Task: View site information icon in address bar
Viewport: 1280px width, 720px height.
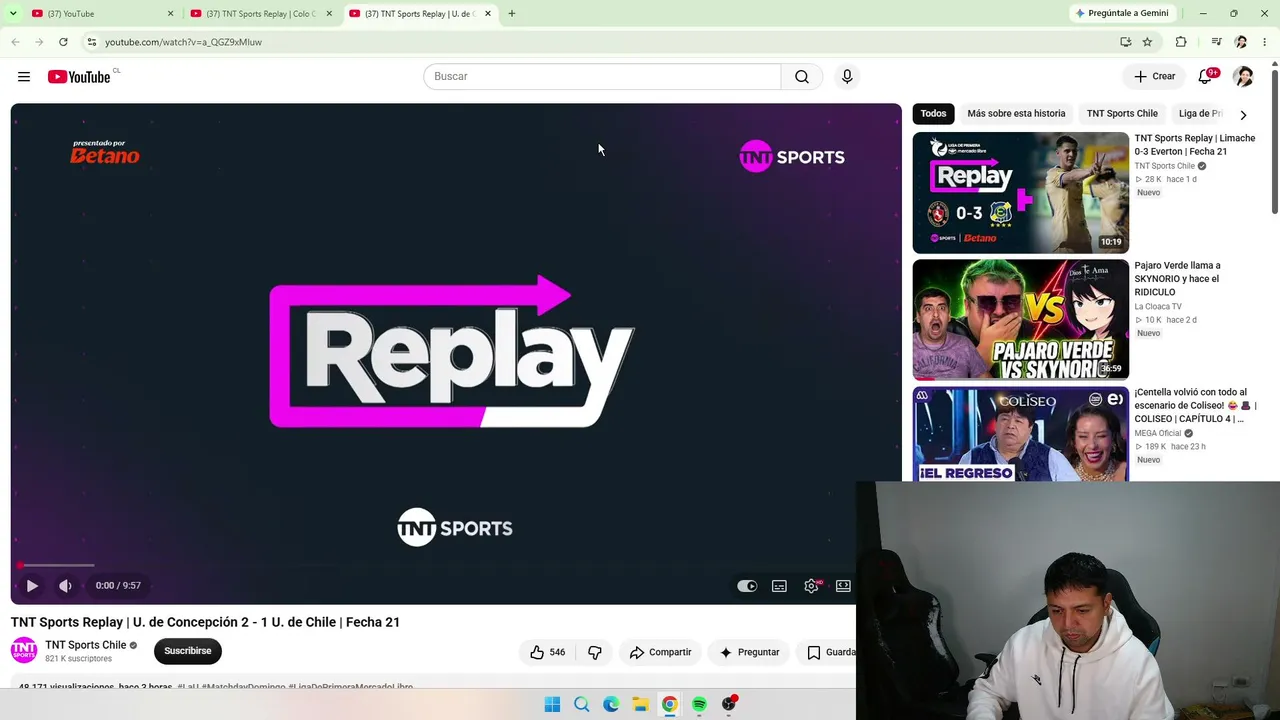Action: pos(91,42)
